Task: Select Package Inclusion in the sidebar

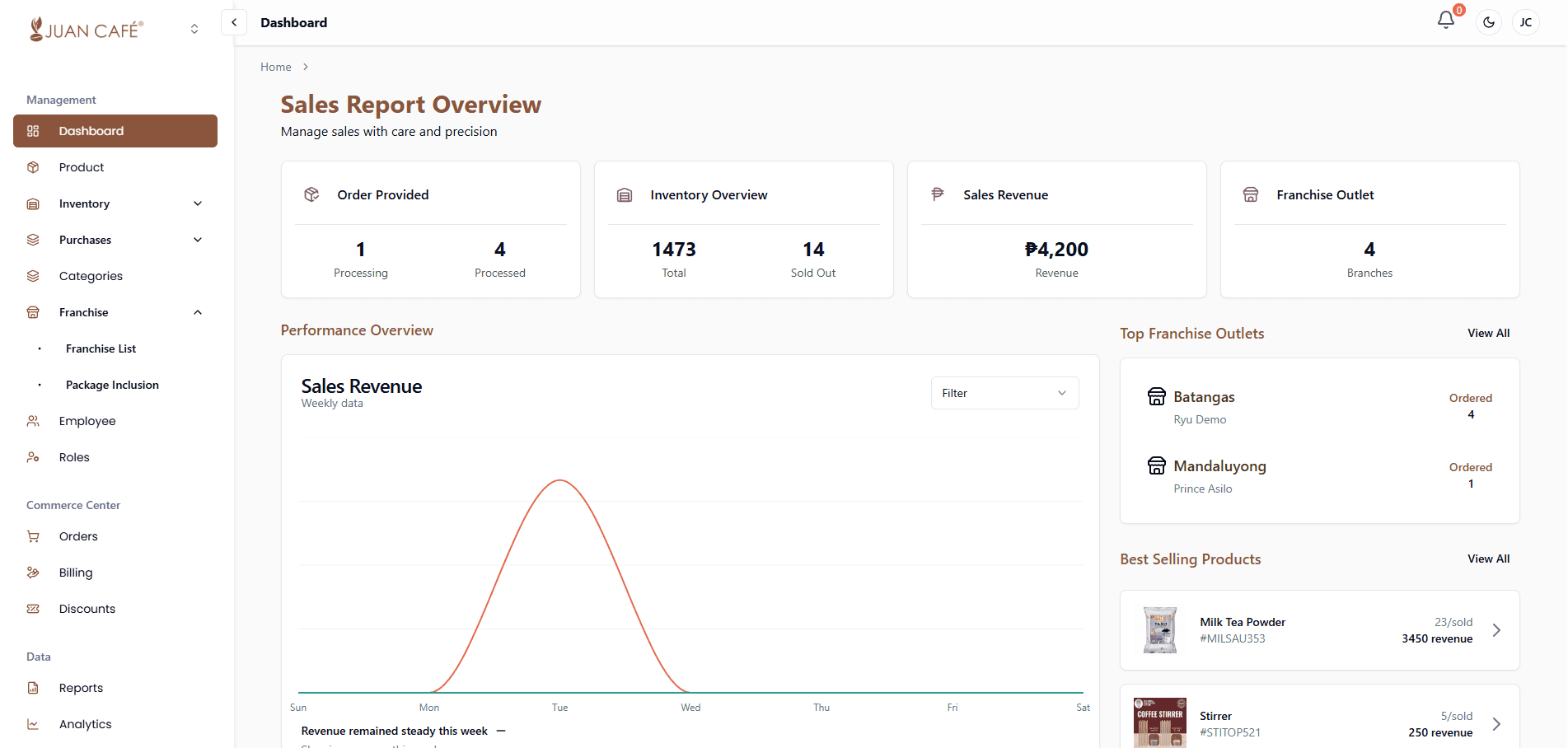Action: point(112,385)
